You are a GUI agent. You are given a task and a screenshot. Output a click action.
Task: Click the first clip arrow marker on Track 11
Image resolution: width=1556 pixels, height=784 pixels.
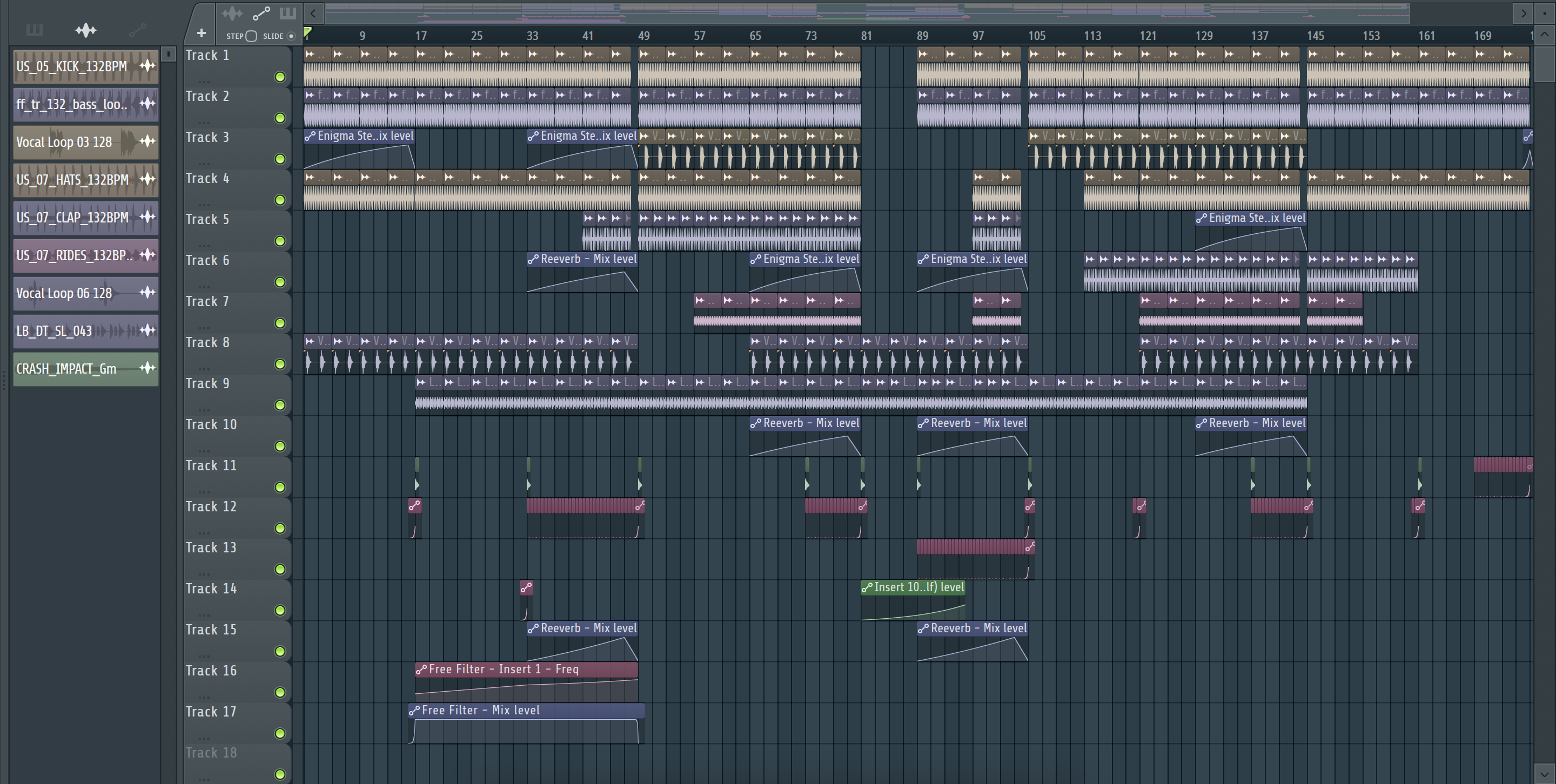point(417,485)
